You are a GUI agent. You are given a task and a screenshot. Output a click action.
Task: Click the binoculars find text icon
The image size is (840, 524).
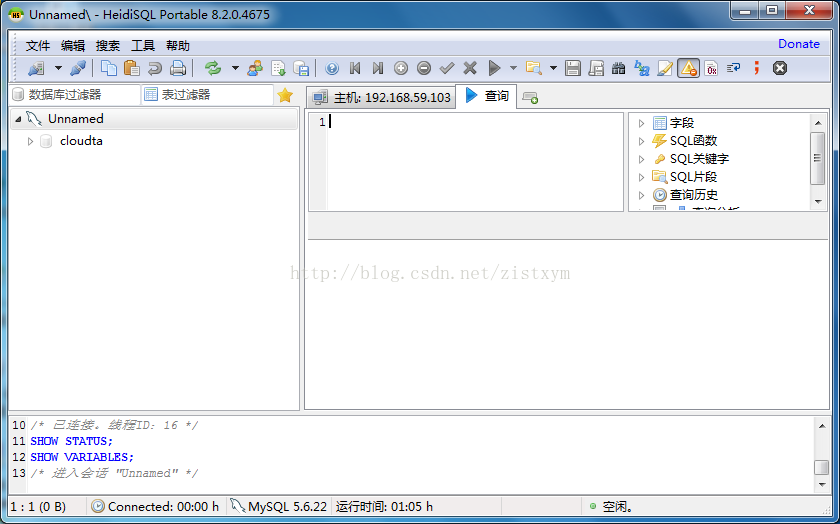(x=619, y=68)
